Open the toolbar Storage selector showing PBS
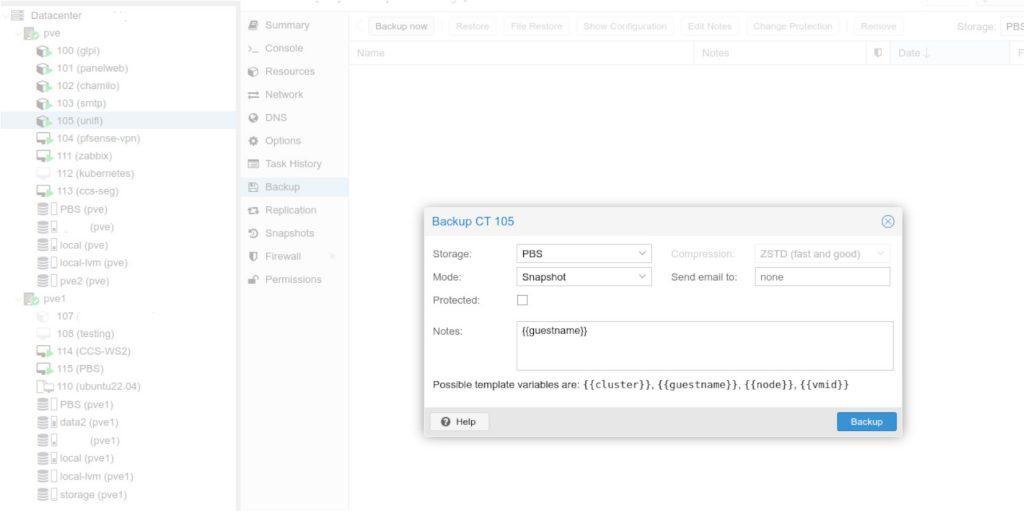Screen dimensions: 1024x512 point(1012,27)
